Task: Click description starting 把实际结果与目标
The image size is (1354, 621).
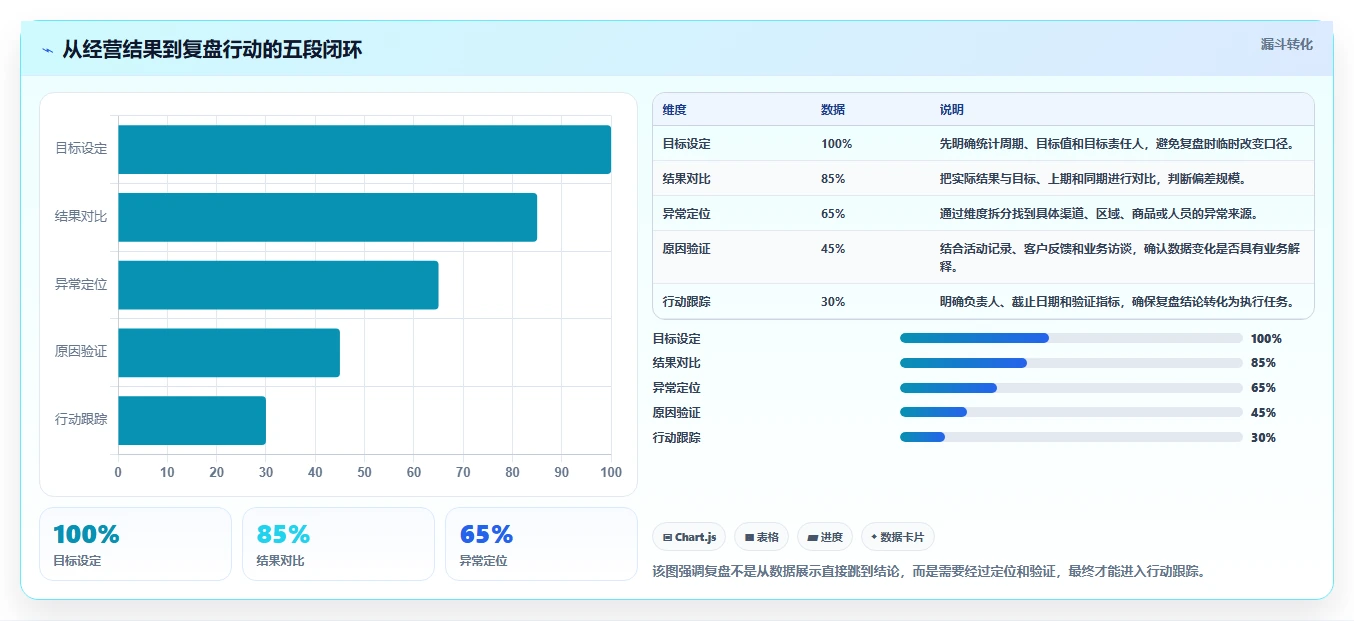Action: [x=1093, y=179]
